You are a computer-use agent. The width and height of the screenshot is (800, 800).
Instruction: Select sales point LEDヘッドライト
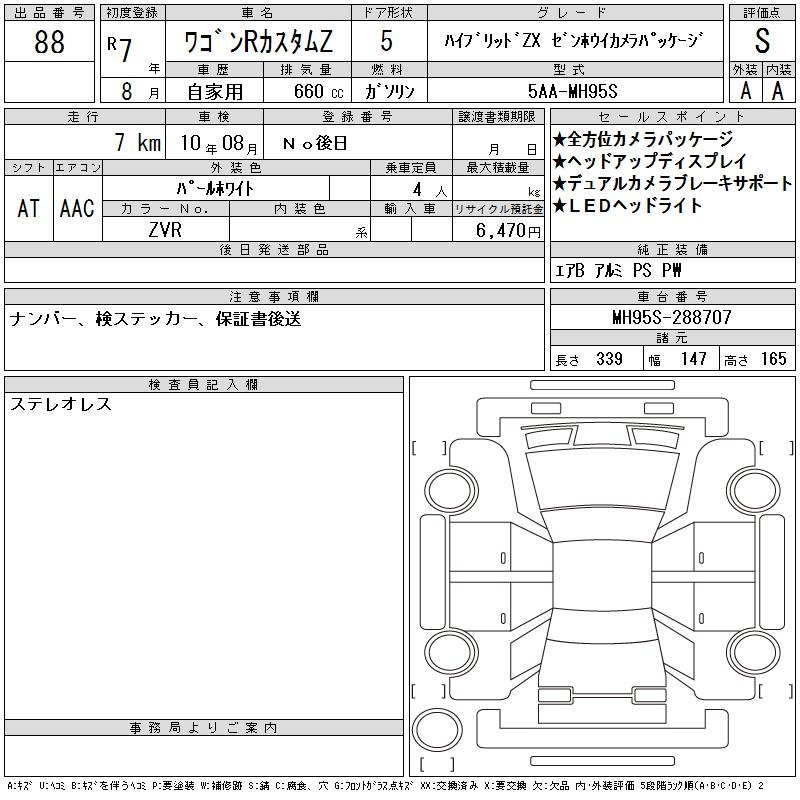tap(628, 205)
